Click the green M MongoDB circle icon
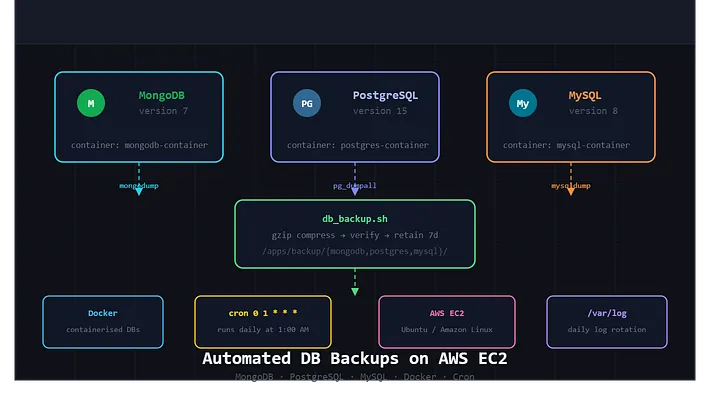Screen dimensions: 720x393 tap(91, 103)
